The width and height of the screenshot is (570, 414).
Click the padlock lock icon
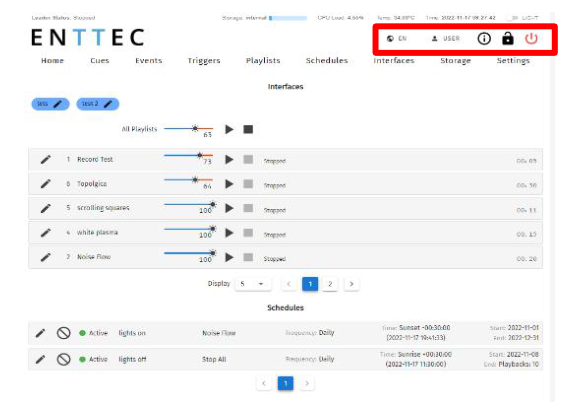click(507, 39)
